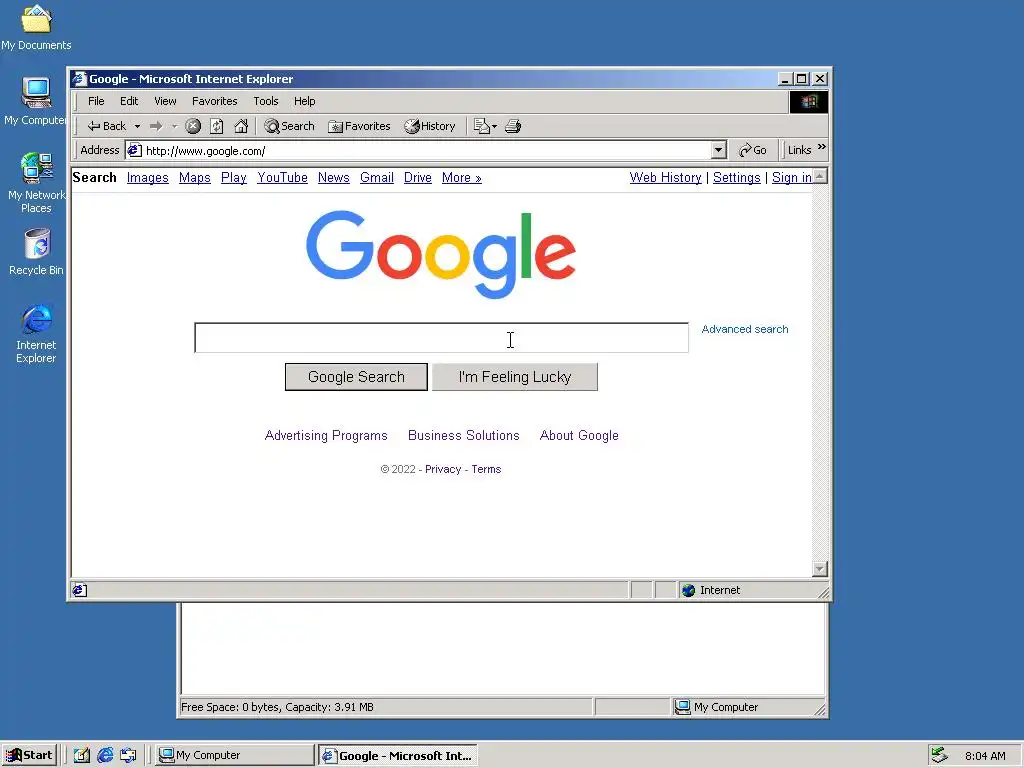Open the More » Google services link
1024x768 pixels.
pos(462,178)
